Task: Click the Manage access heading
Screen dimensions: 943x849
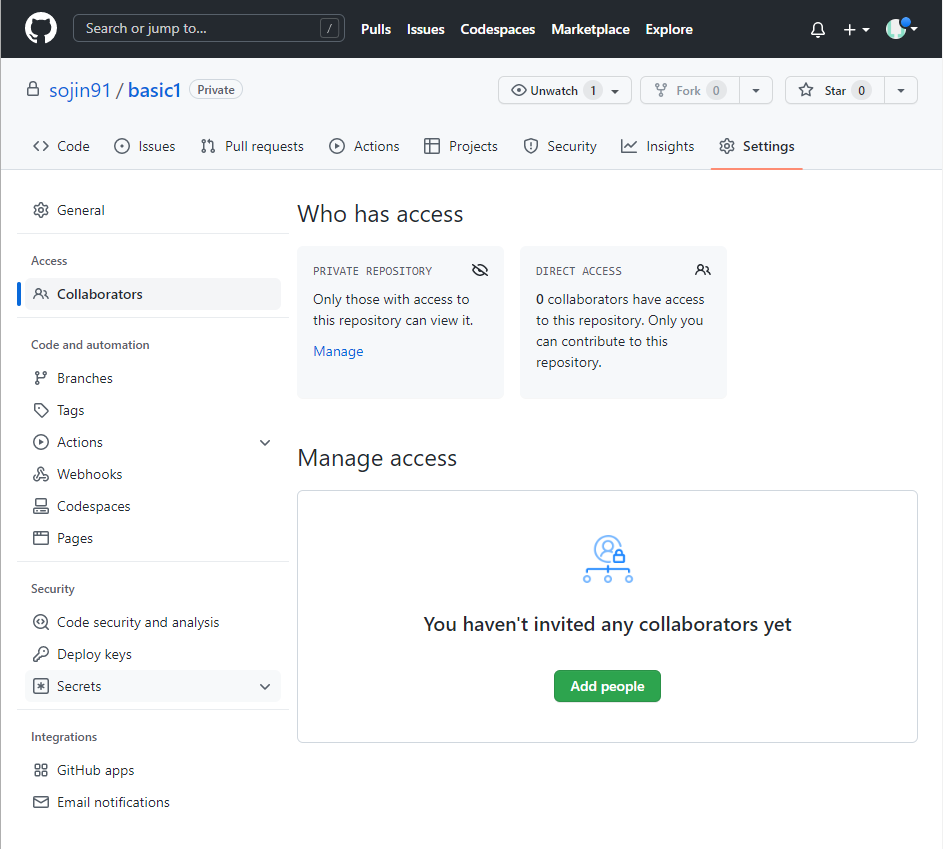Action: [x=377, y=458]
